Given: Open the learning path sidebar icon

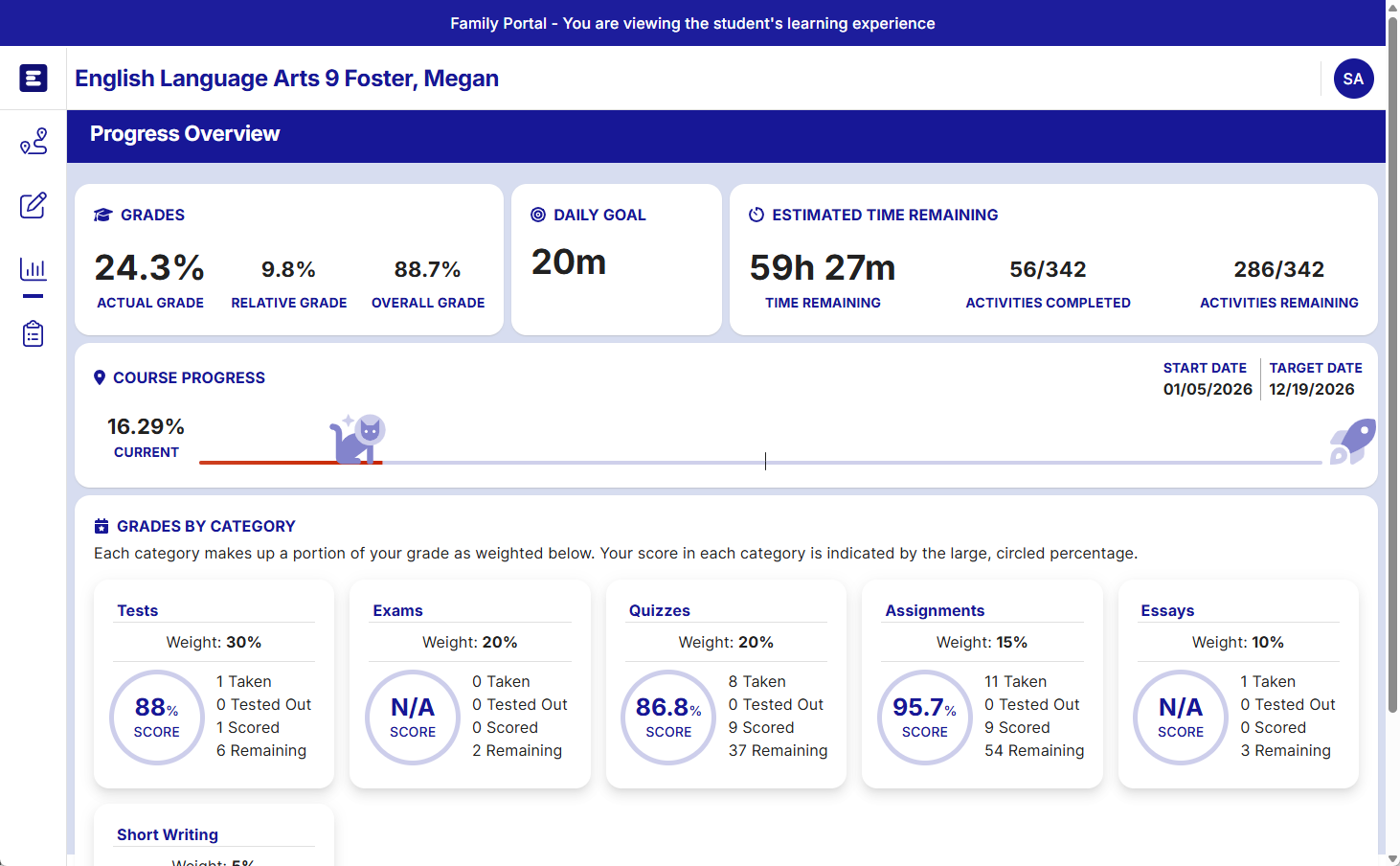Looking at the screenshot, I should pos(34,141).
